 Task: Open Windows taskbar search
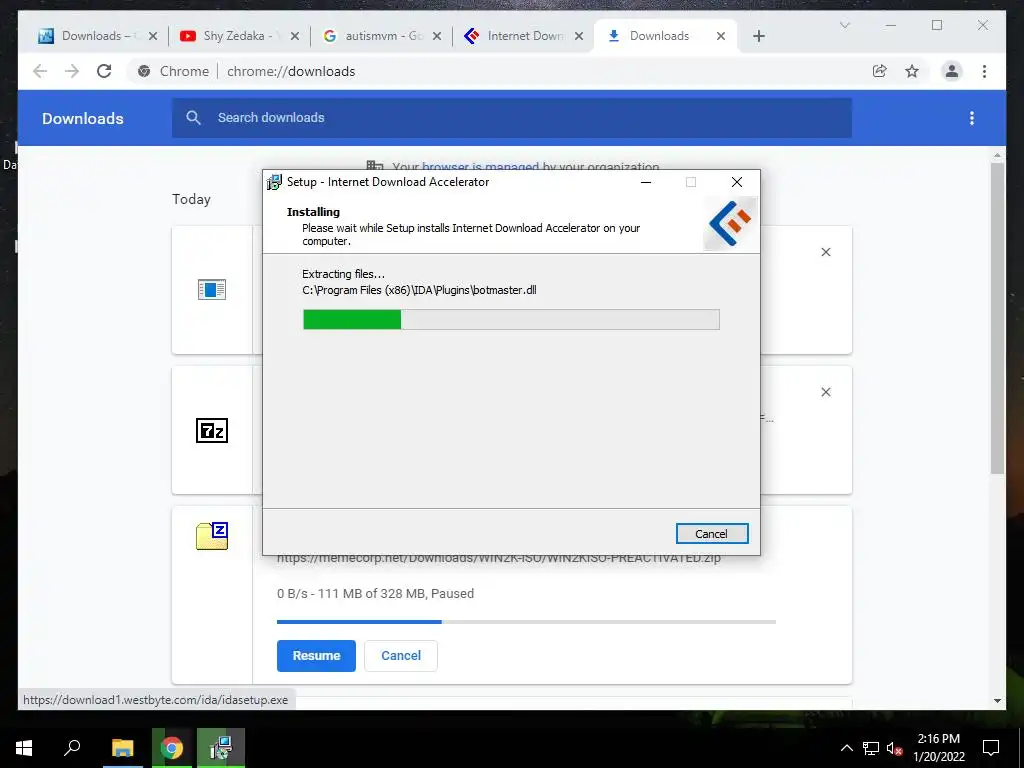click(x=72, y=748)
